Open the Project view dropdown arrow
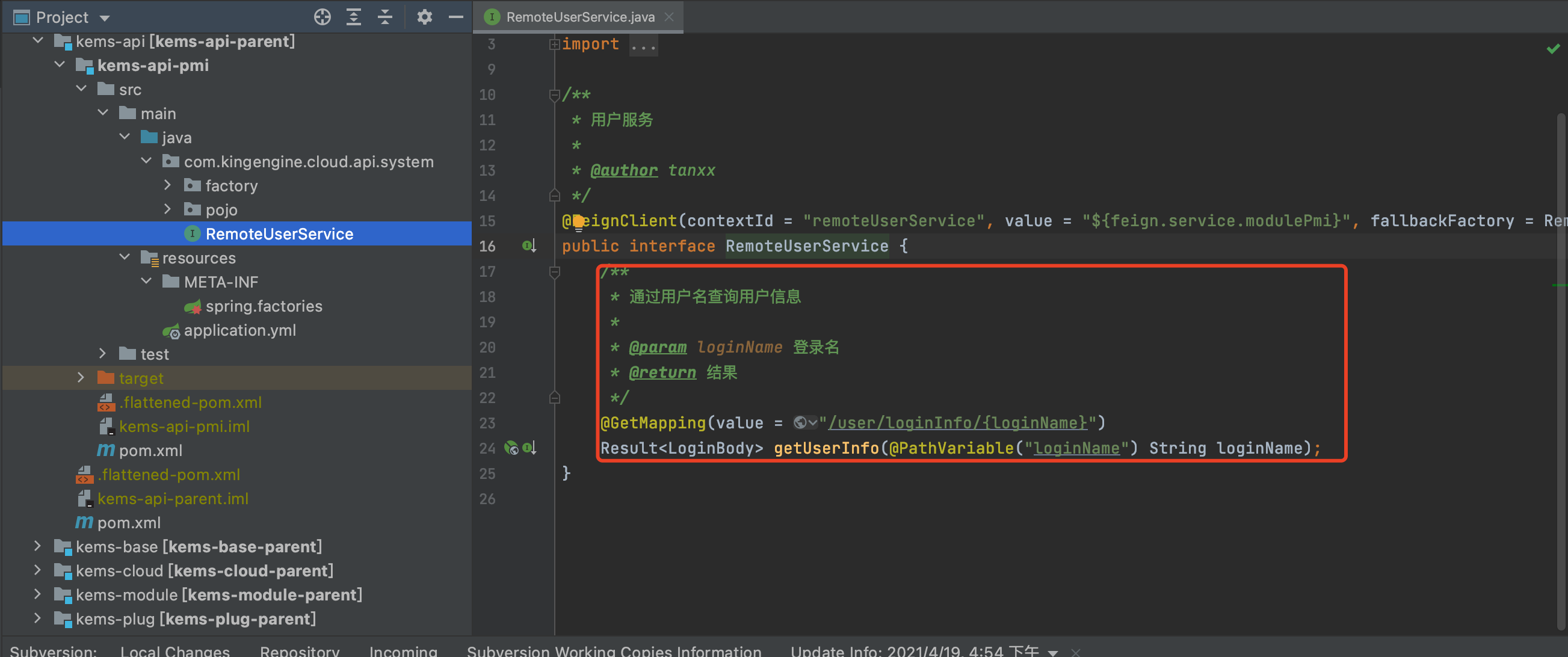This screenshot has width=1568, height=657. click(105, 18)
